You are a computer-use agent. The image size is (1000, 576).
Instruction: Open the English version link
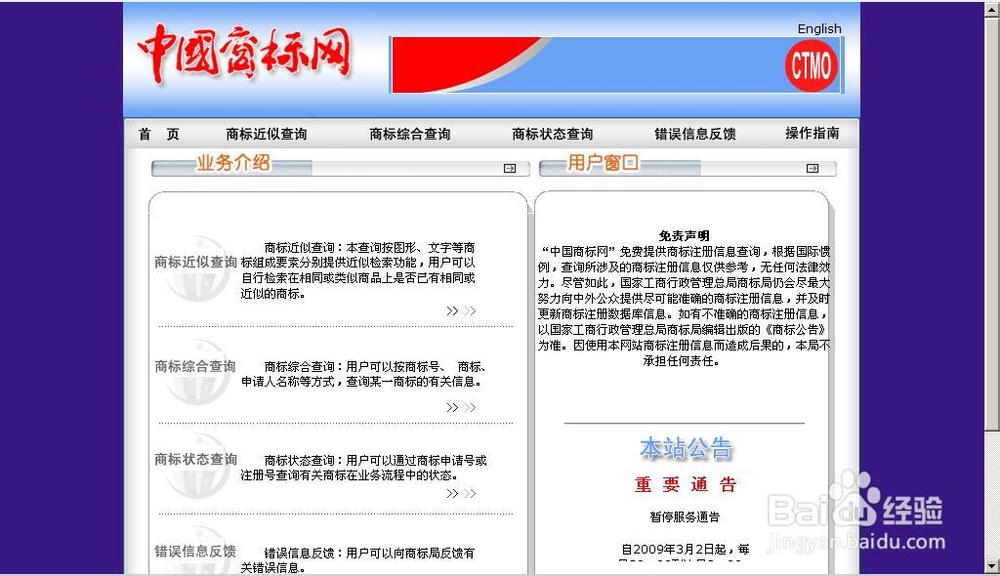point(819,28)
